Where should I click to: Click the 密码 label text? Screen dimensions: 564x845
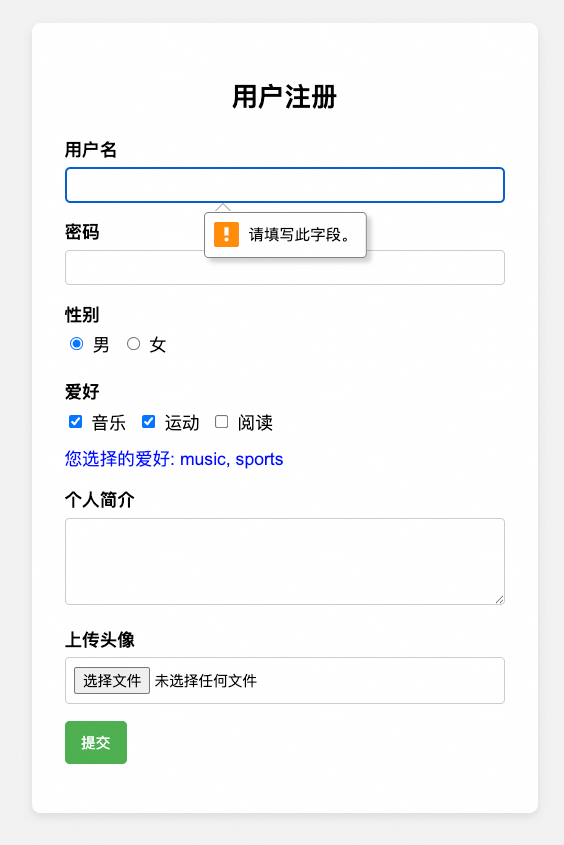coord(82,232)
